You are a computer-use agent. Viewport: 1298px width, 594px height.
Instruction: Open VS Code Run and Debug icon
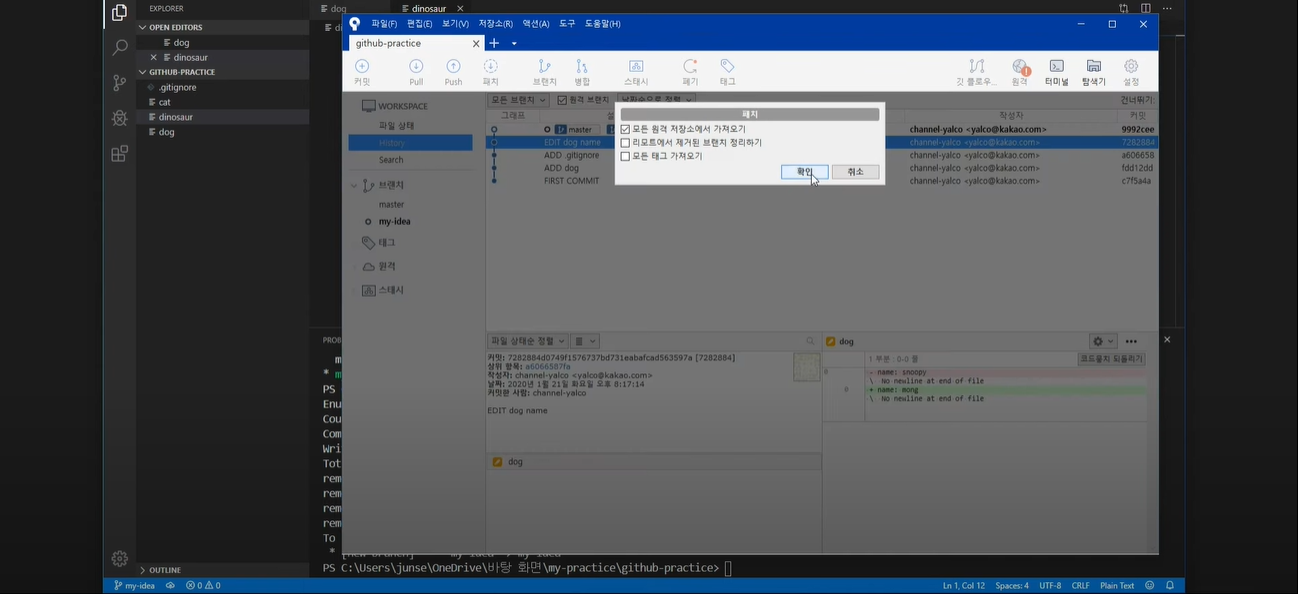coord(119,118)
